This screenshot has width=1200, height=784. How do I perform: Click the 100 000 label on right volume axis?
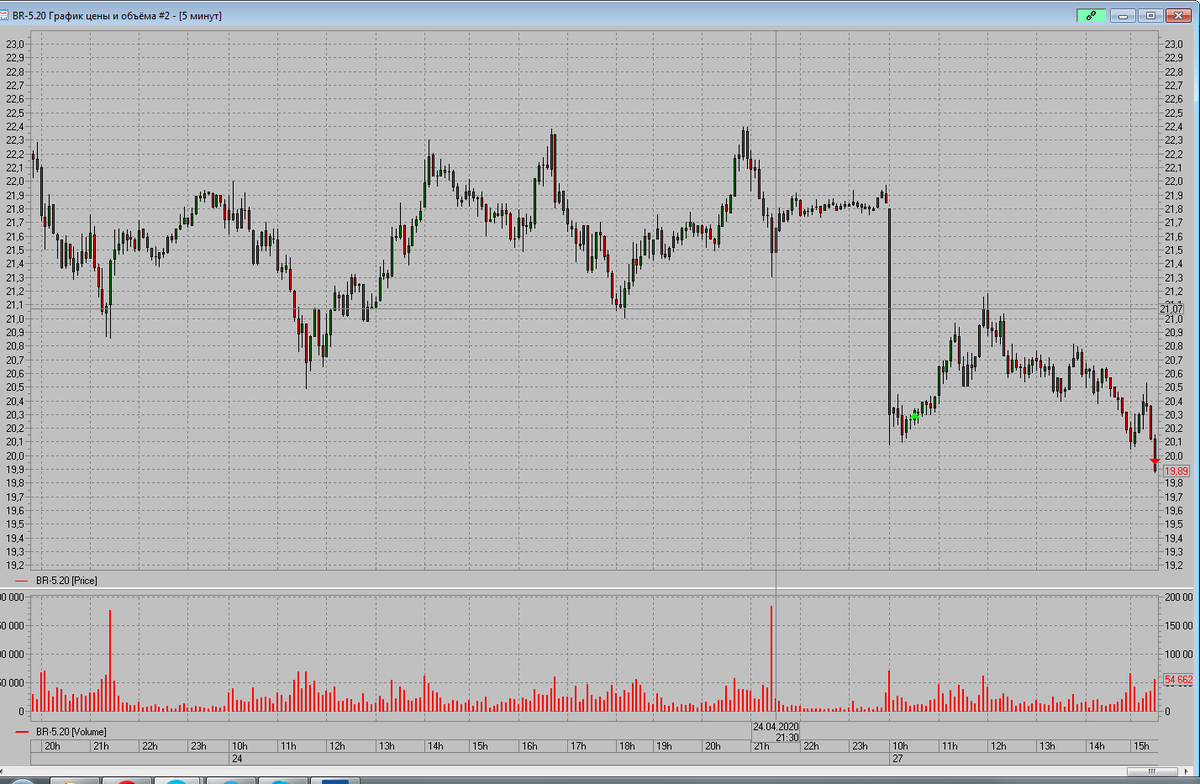coord(1179,653)
